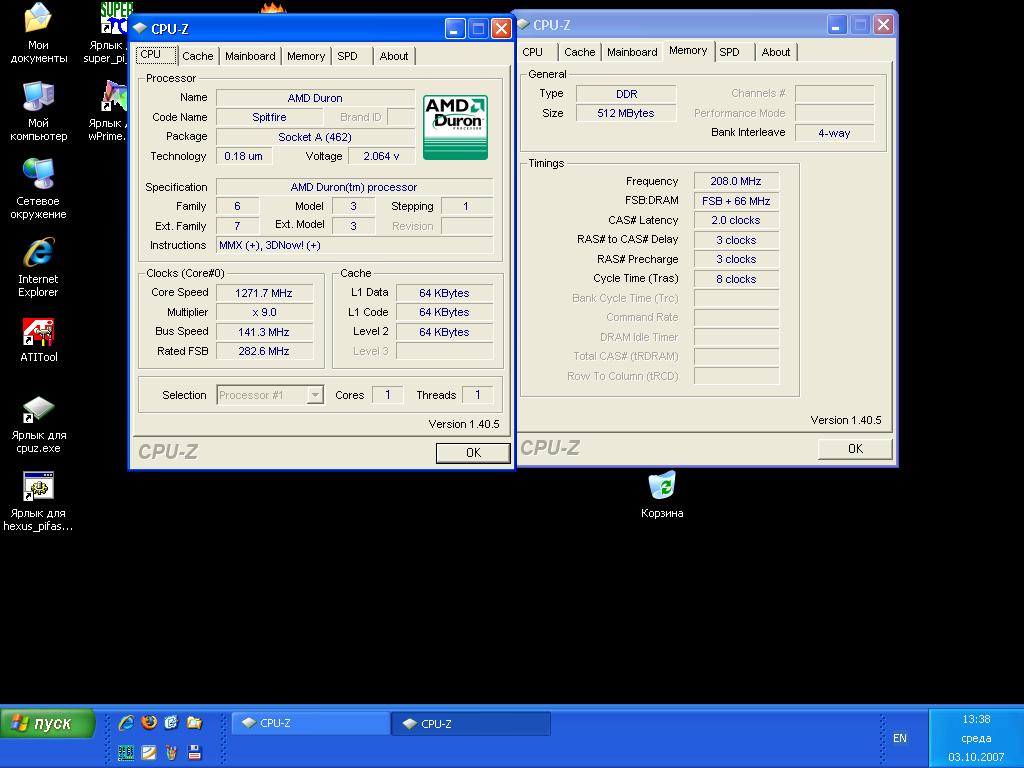This screenshot has height=768, width=1024.
Task: Click the Core Speed 1271.7 MHz value
Action: (264, 293)
